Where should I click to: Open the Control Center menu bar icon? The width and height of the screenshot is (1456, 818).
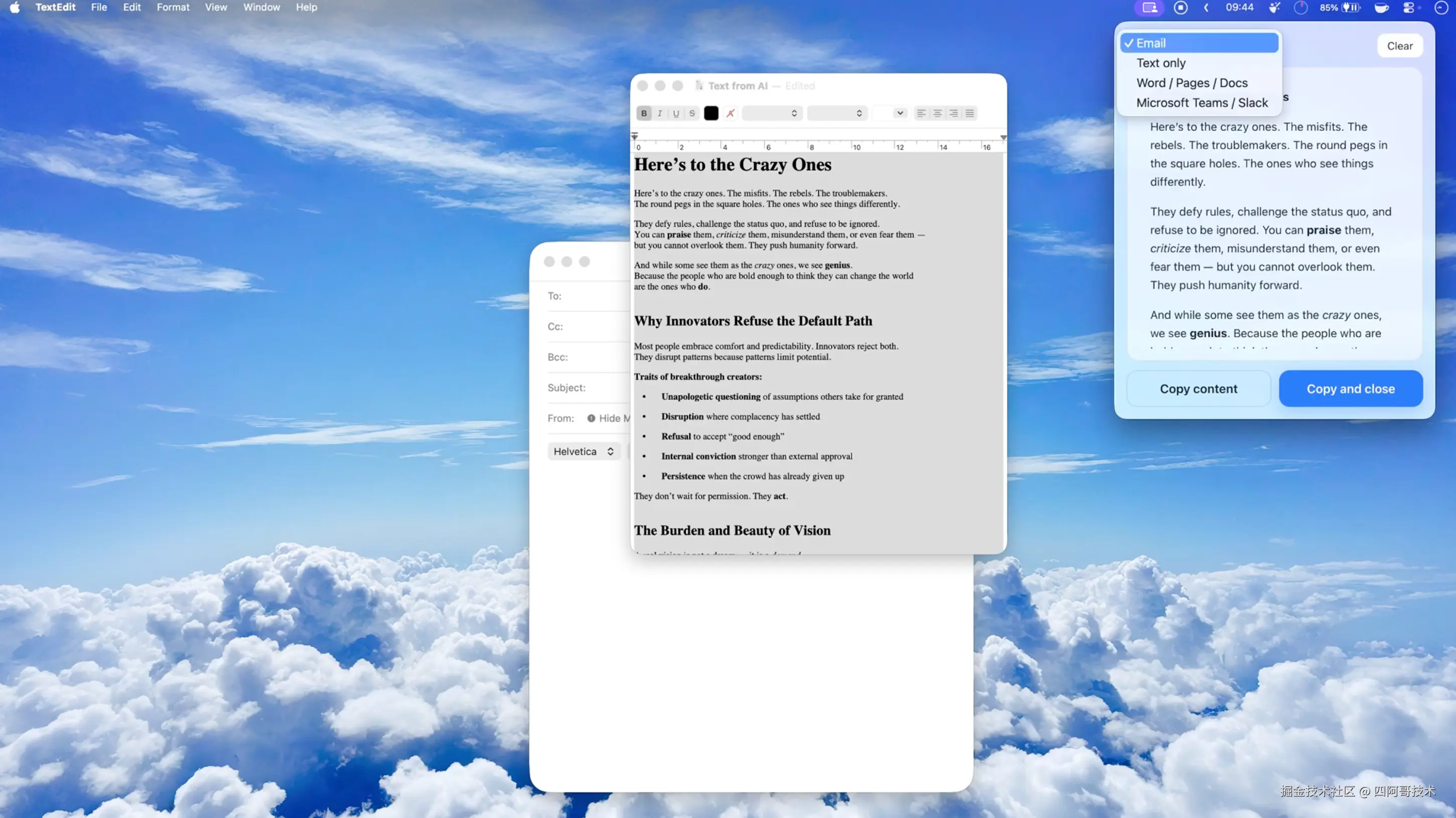click(x=1408, y=8)
